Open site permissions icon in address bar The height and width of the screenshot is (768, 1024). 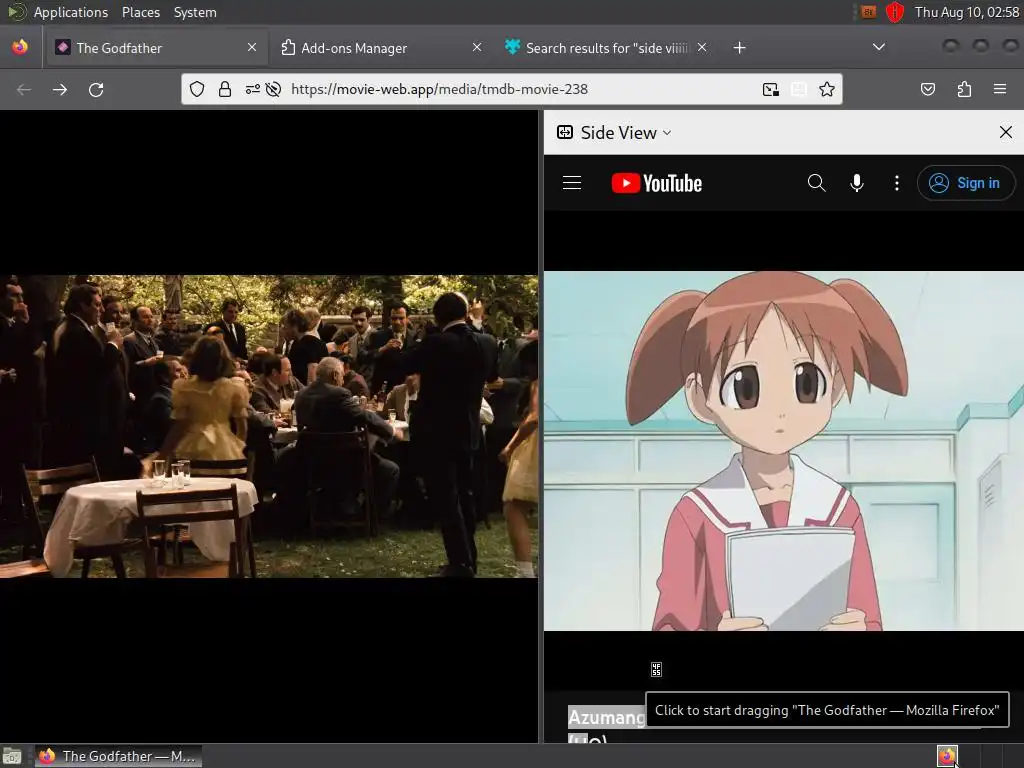click(253, 89)
